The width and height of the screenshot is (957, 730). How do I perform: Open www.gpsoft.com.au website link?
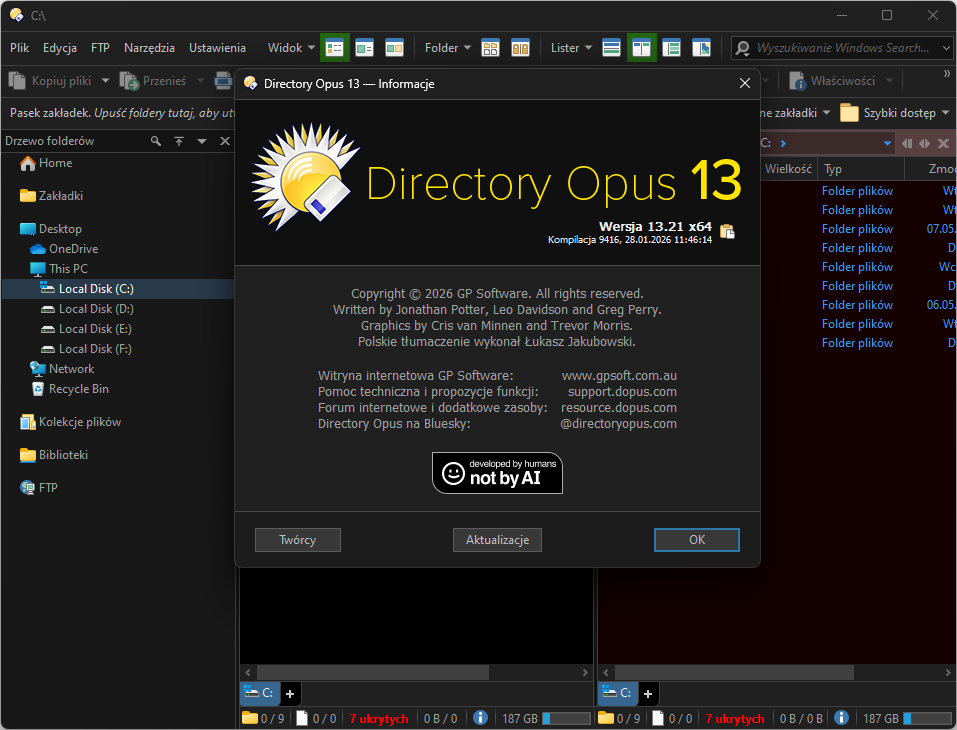(619, 375)
